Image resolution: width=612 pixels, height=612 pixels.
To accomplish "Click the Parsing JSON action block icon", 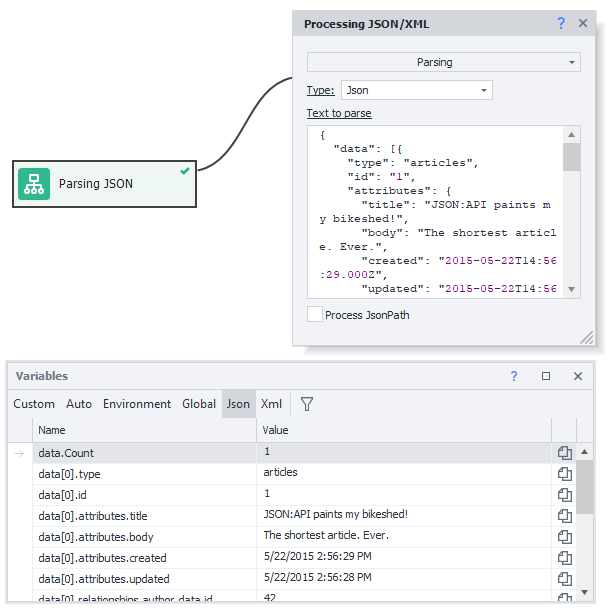I will click(x=34, y=184).
